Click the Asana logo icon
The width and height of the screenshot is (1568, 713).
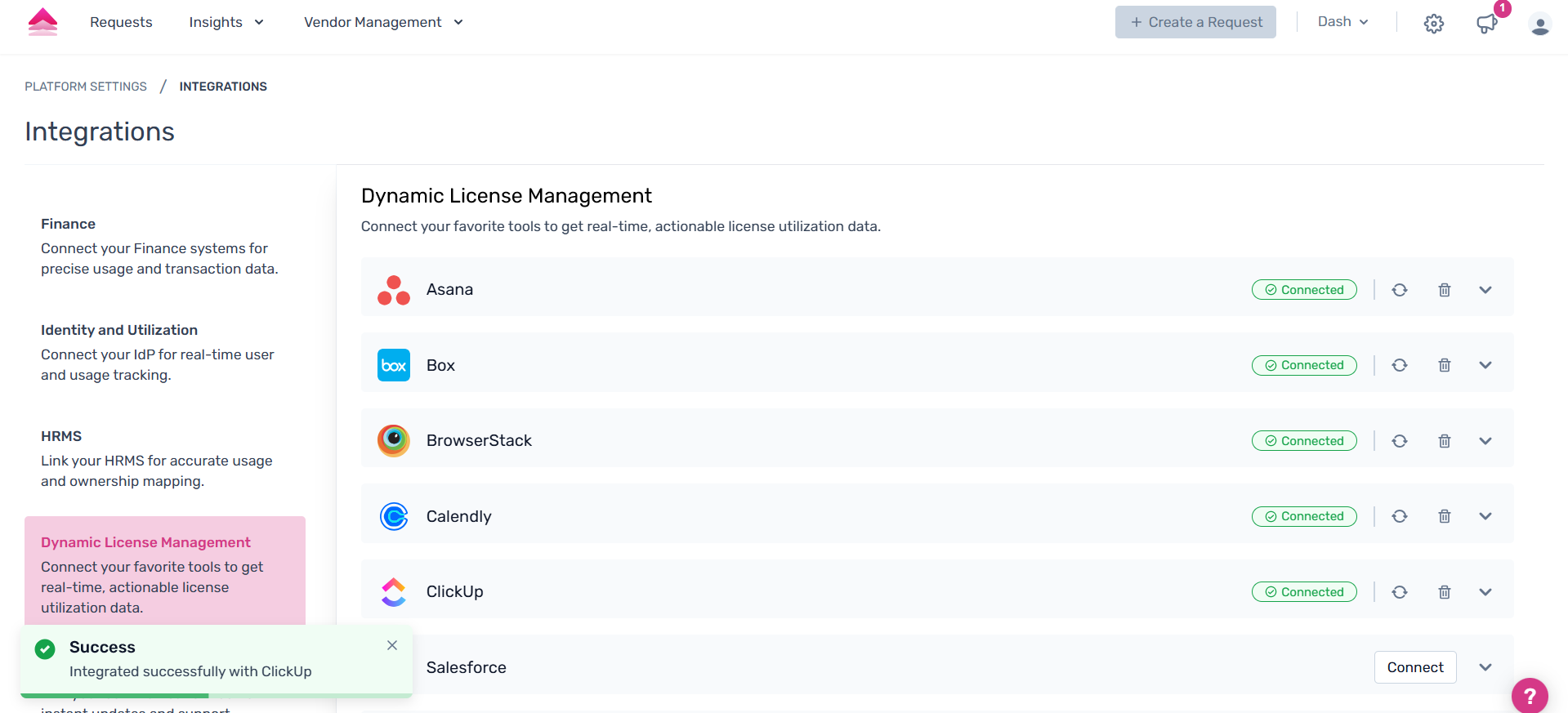[394, 290]
